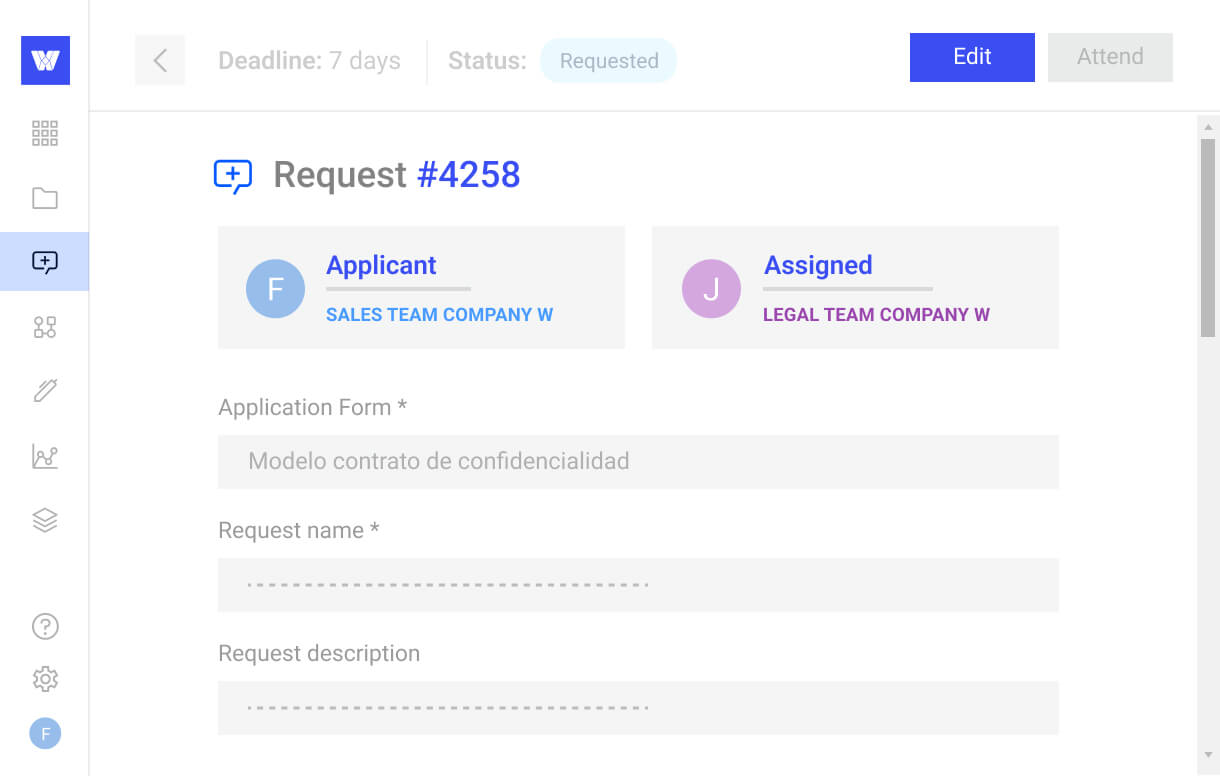
Task: Click the W logo in the top corner
Action: pos(45,61)
